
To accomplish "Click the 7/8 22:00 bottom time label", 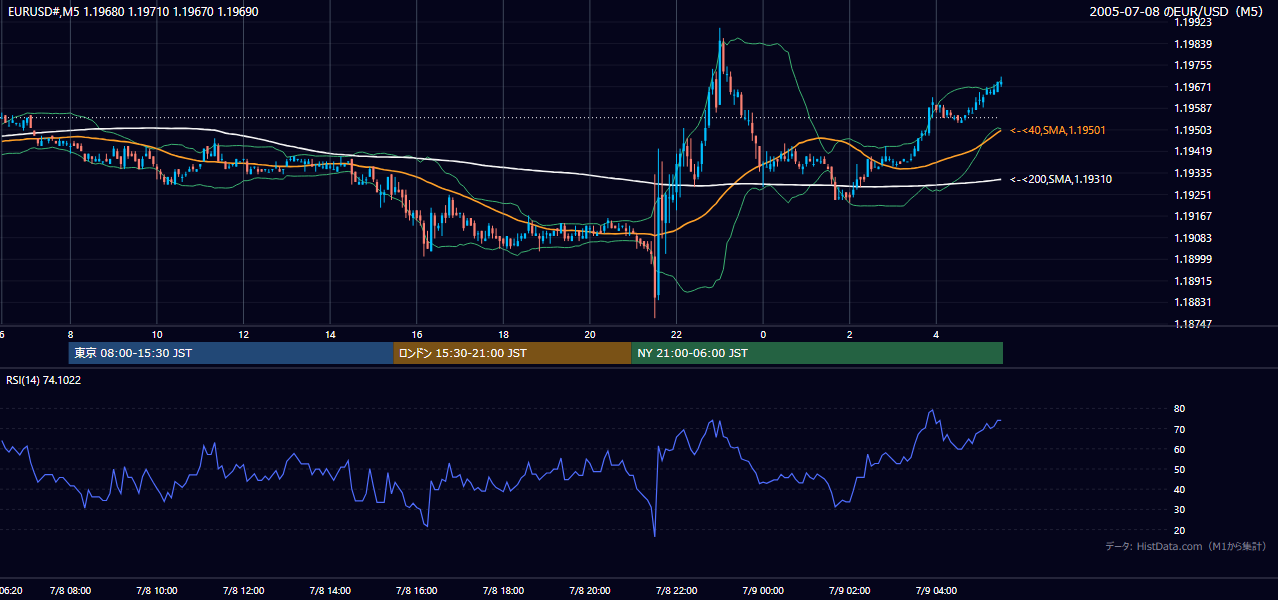I will click(677, 591).
